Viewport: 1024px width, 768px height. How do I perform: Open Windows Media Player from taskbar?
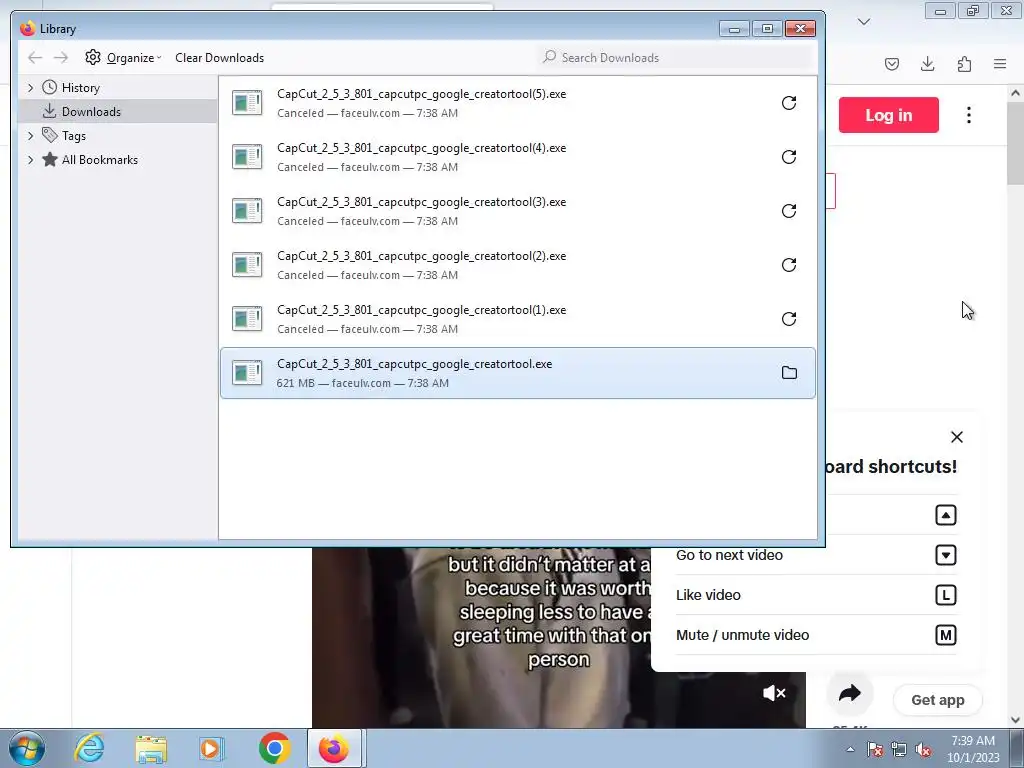pos(212,748)
